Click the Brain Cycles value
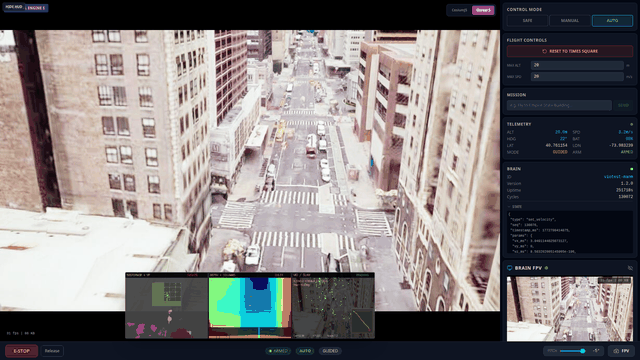Image resolution: width=640 pixels, height=360 pixels. tap(626, 197)
